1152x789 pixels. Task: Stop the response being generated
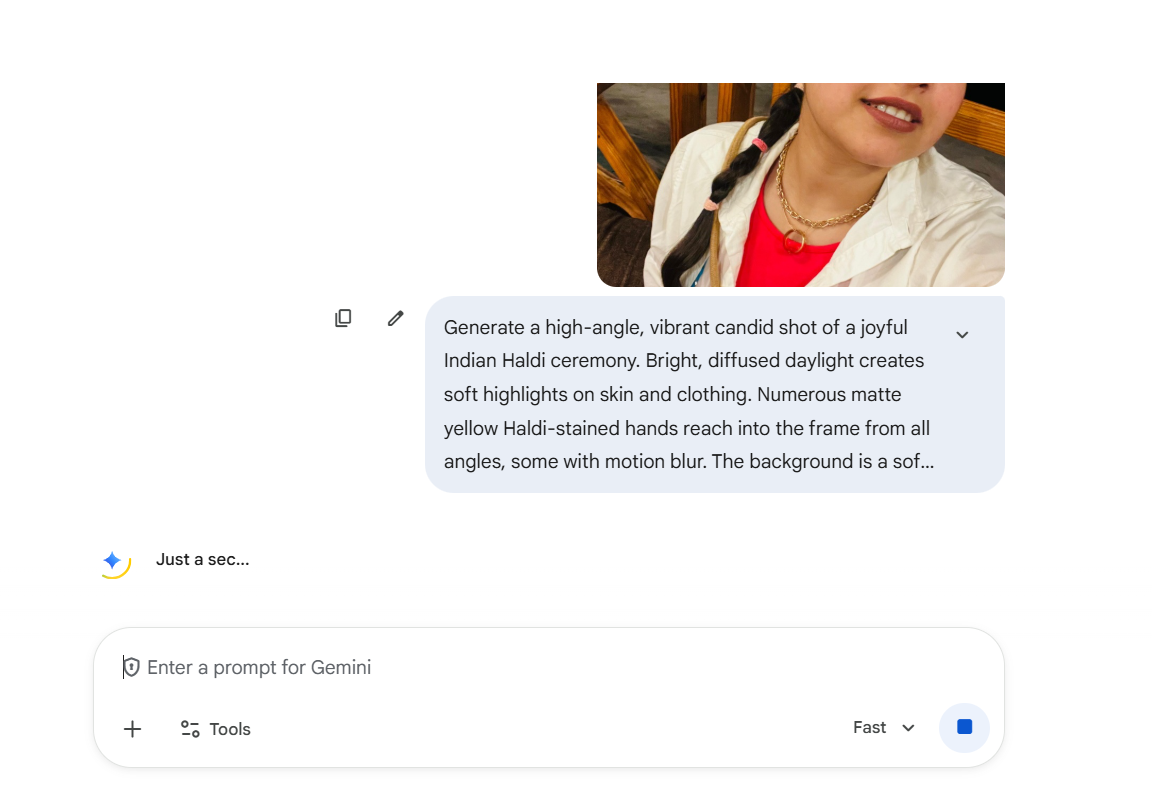pyautogui.click(x=964, y=728)
